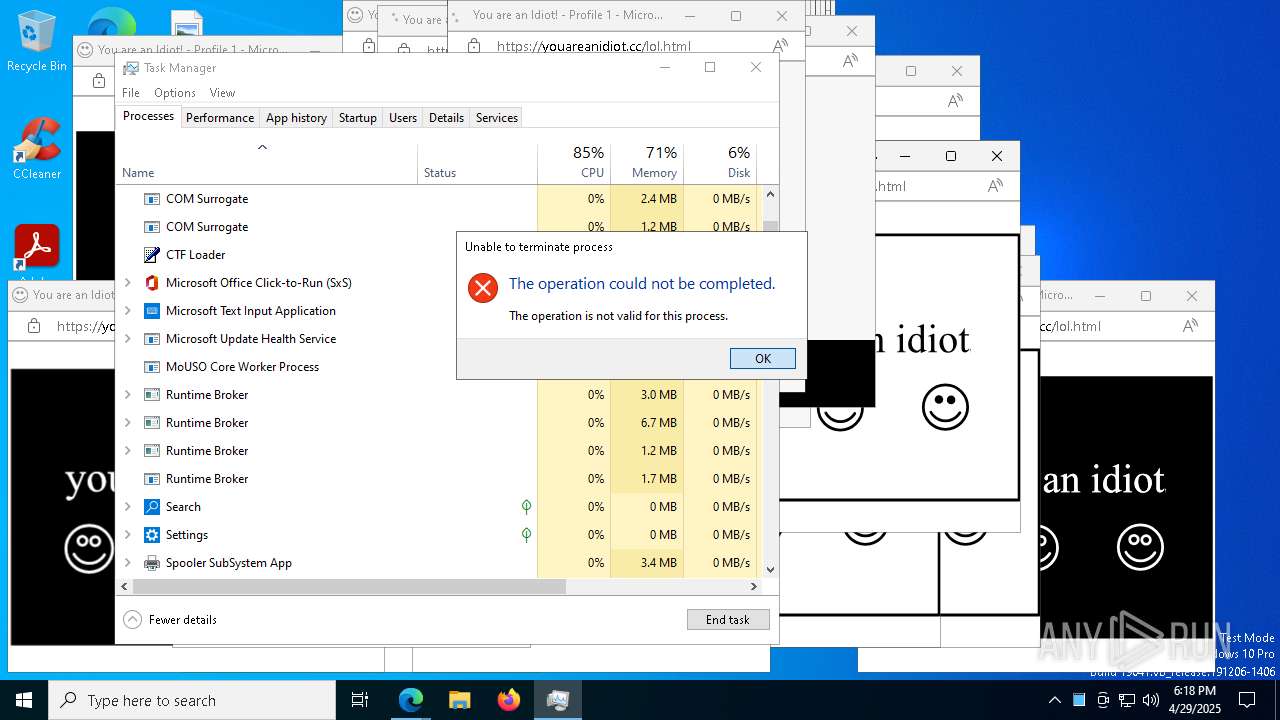The height and width of the screenshot is (720, 1280).
Task: Click the lock icon in top Edge address bar
Action: point(474,45)
